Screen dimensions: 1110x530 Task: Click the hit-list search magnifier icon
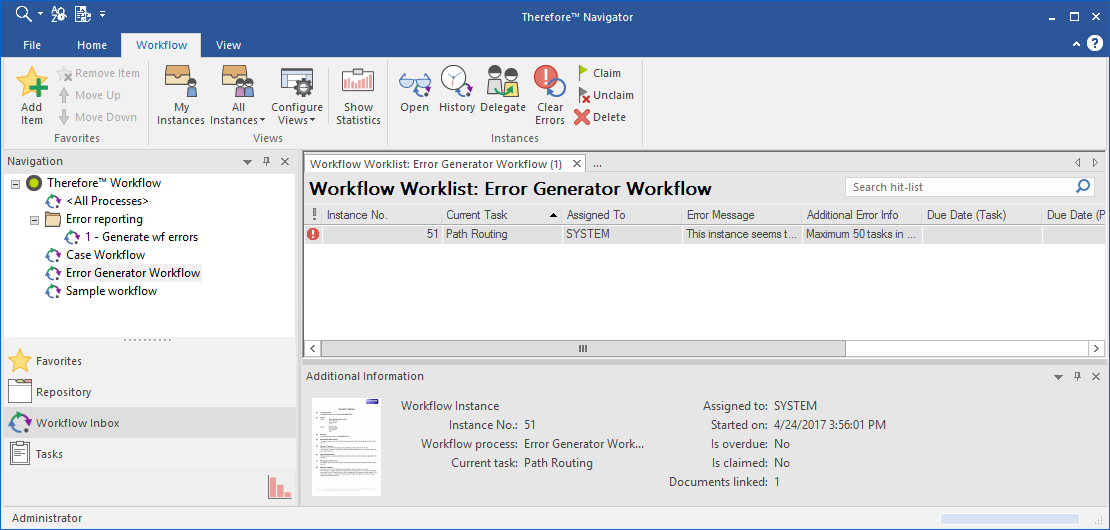(x=1083, y=187)
